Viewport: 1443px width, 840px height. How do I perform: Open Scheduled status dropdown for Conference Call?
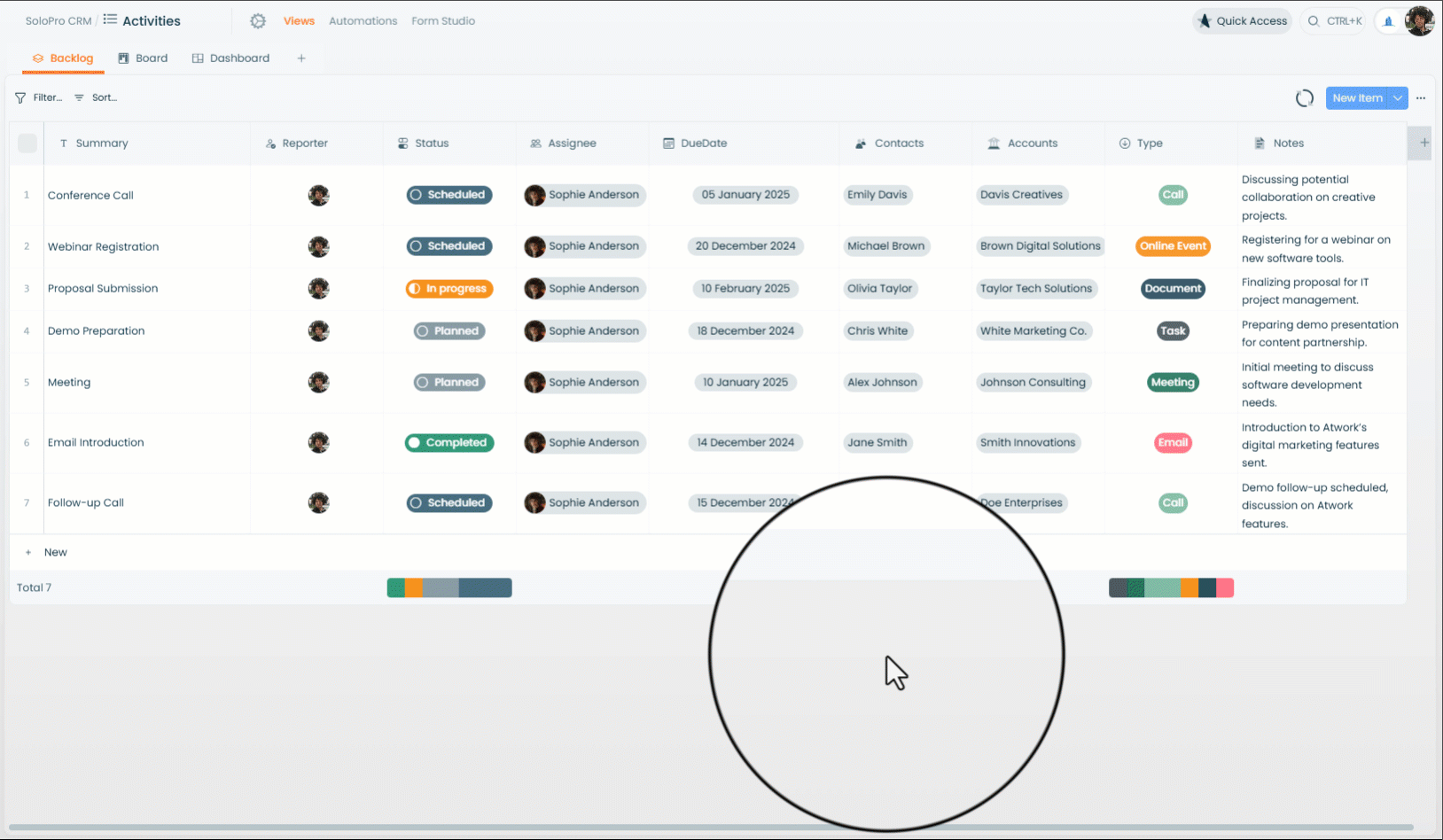pyautogui.click(x=449, y=195)
